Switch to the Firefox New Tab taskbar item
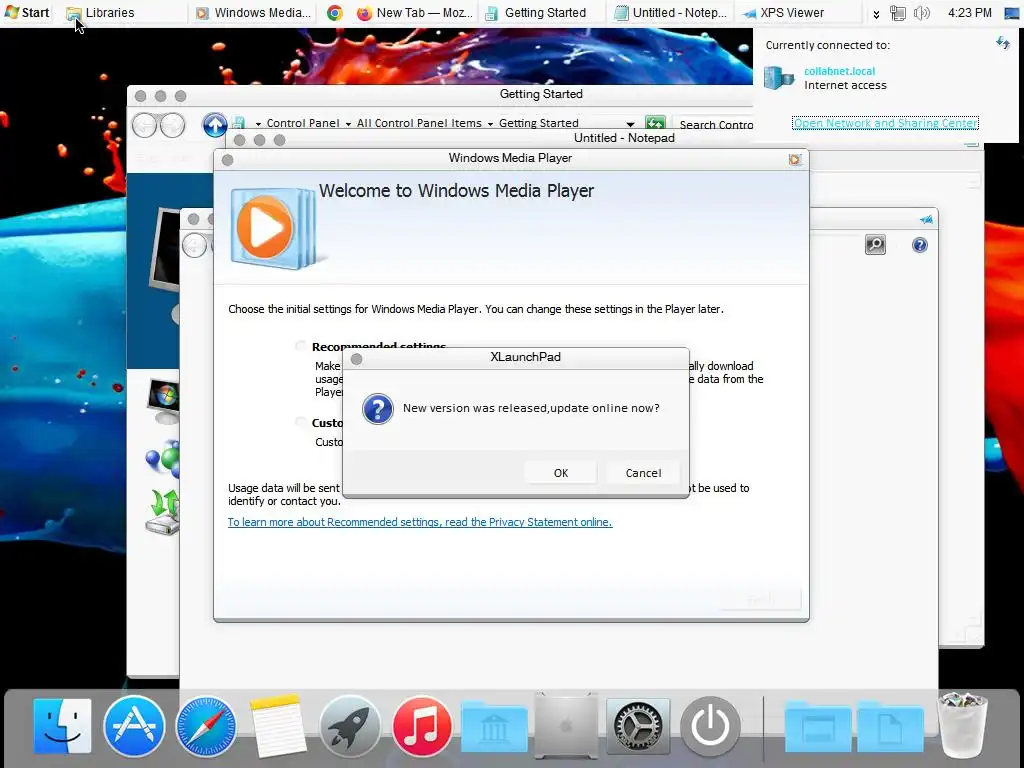 pyautogui.click(x=415, y=12)
